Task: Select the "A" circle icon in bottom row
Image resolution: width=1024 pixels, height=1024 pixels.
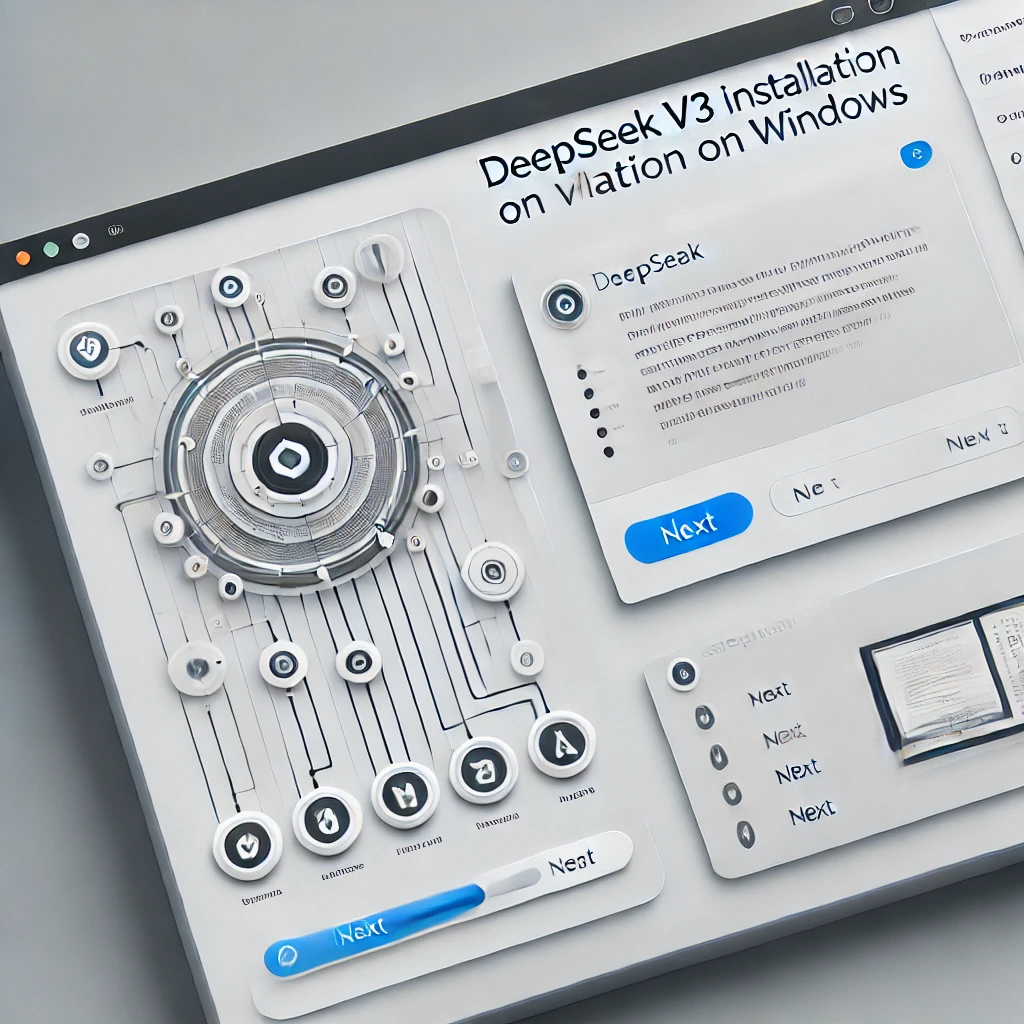Action: 562,744
